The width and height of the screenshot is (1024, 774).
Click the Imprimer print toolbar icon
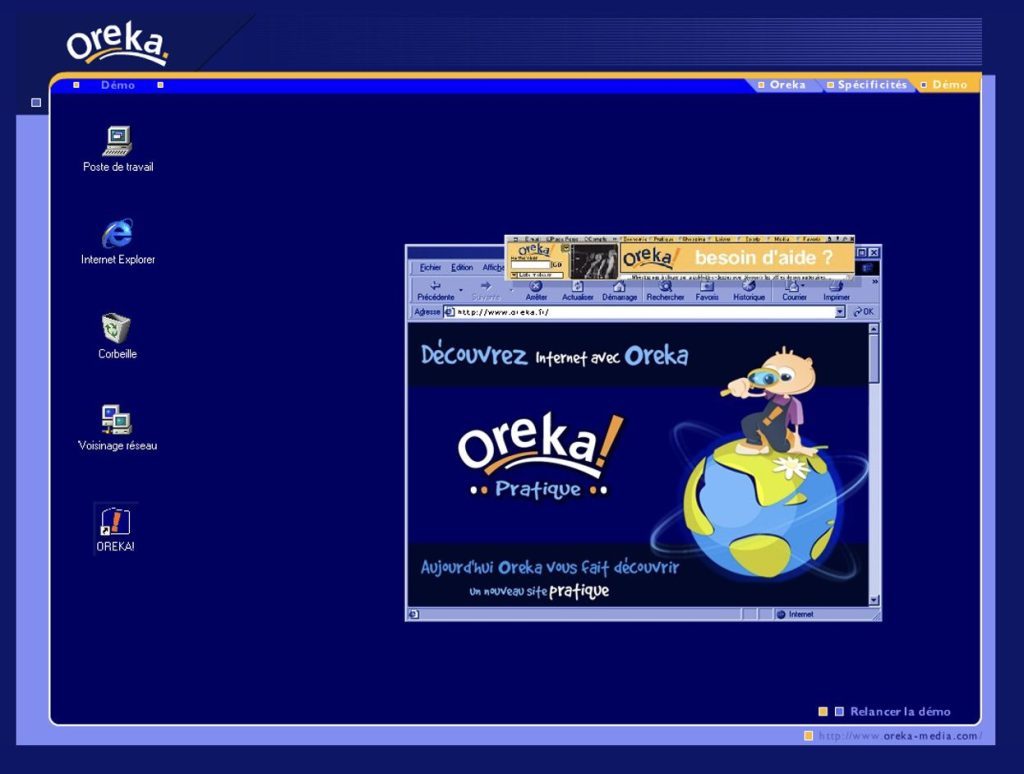pos(836,291)
